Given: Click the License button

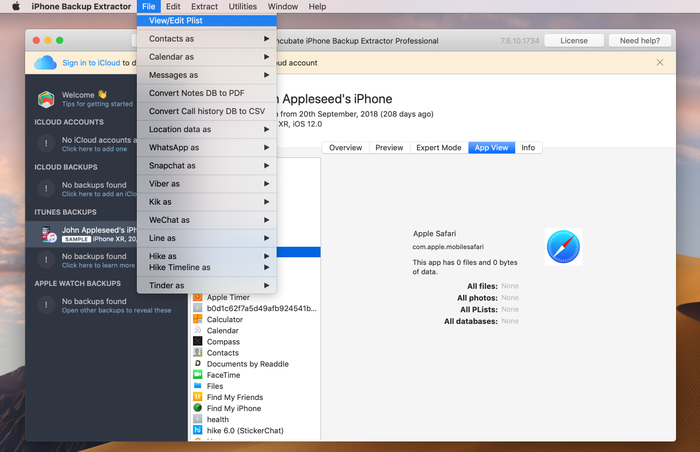Looking at the screenshot, I should click(574, 41).
